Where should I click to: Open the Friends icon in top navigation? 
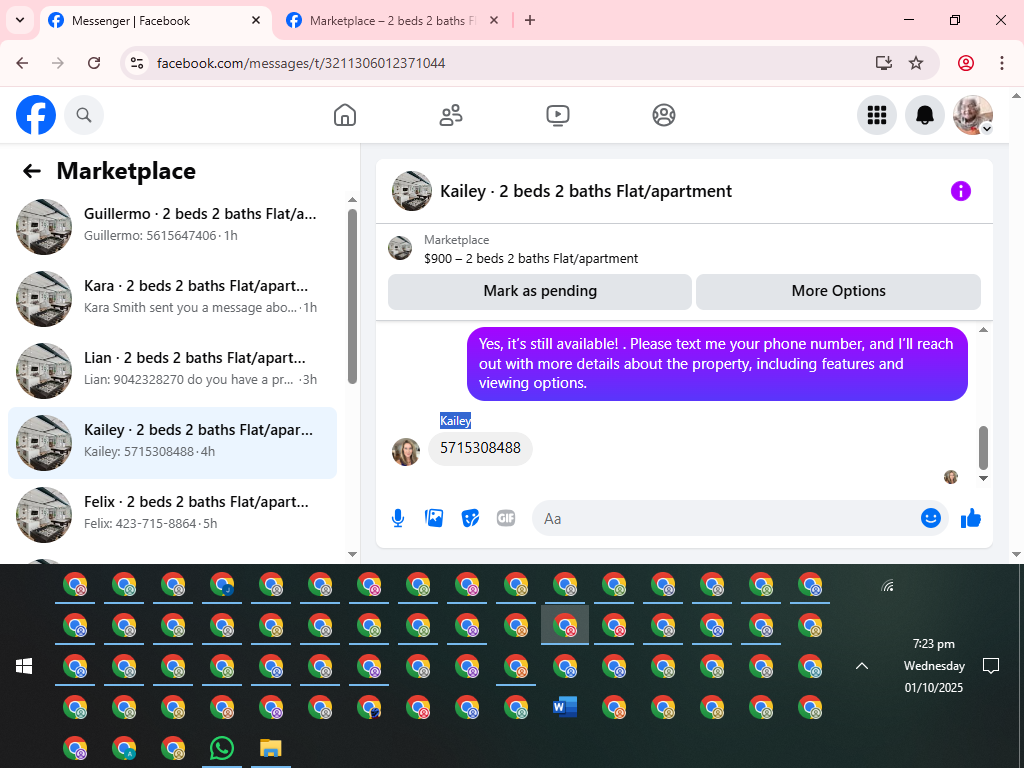pyautogui.click(x=451, y=115)
